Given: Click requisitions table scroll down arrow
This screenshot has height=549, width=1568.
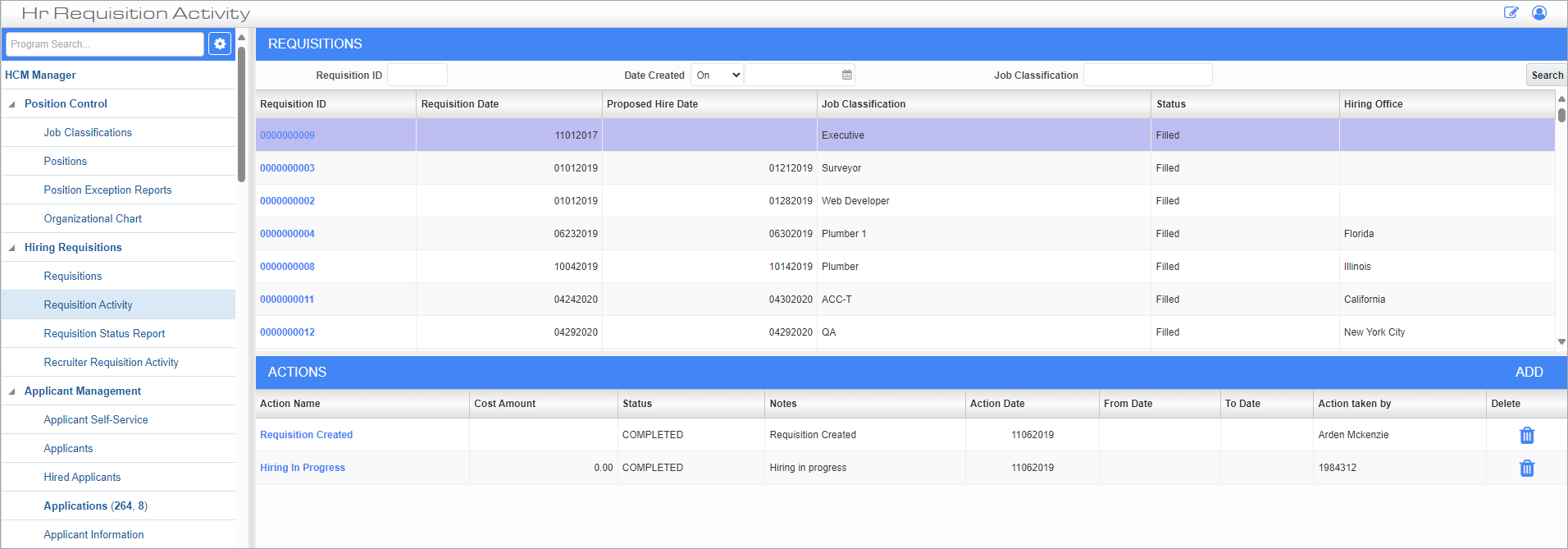Looking at the screenshot, I should 1561,341.
